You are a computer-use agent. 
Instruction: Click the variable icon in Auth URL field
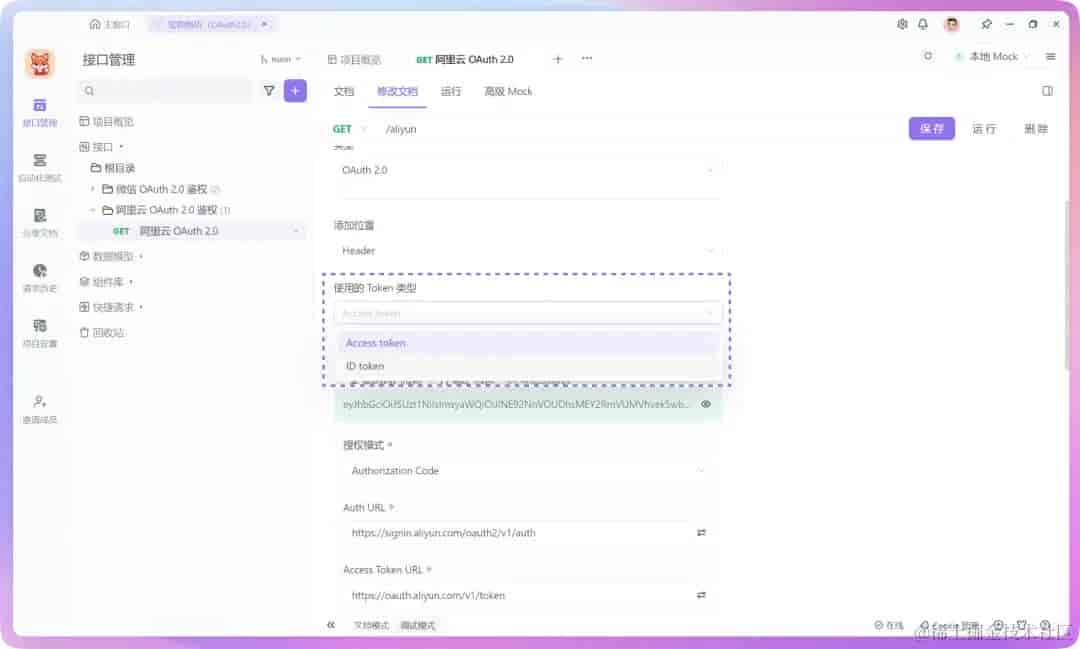coord(701,533)
